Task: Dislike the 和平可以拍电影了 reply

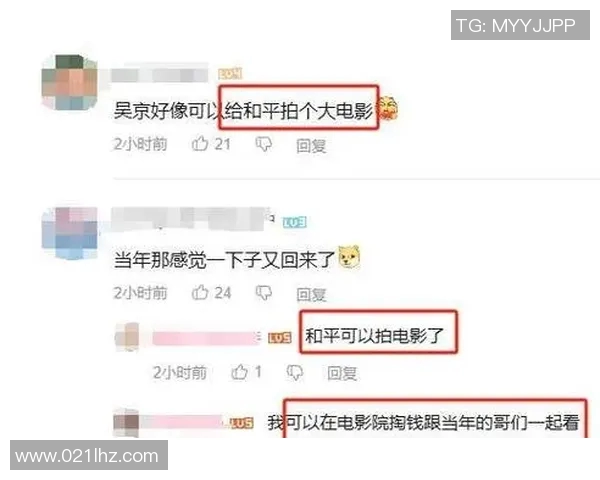Action: click(295, 372)
